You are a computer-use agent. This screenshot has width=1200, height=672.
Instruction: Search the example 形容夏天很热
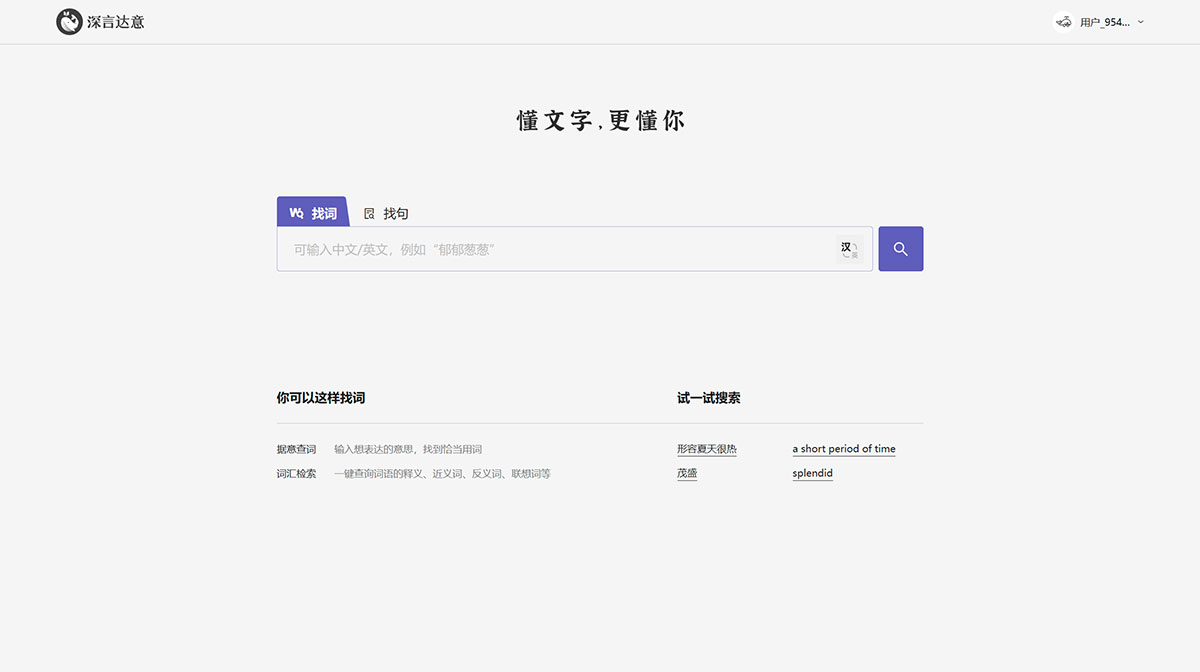click(x=707, y=448)
